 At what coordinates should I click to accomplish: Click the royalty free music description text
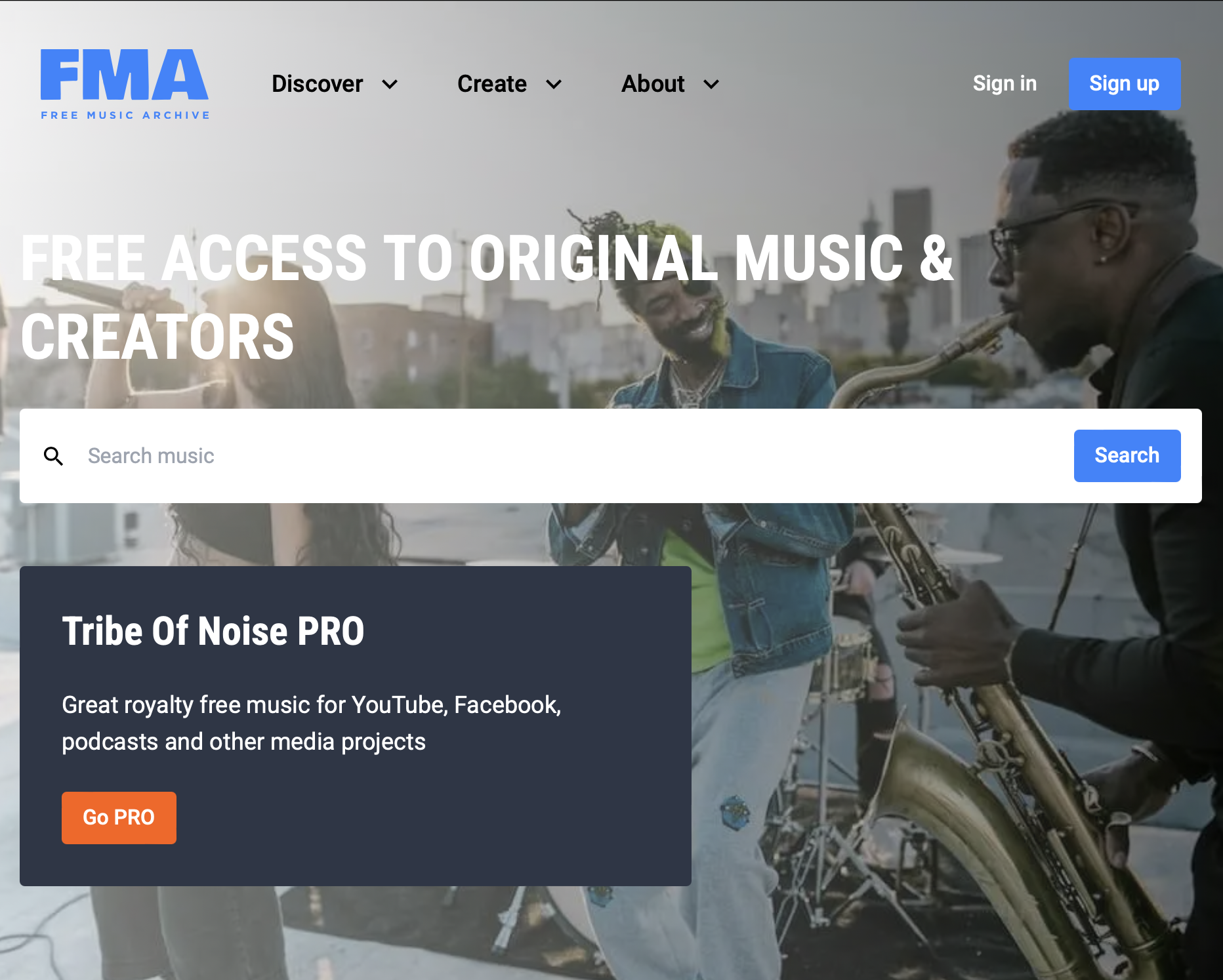click(312, 723)
